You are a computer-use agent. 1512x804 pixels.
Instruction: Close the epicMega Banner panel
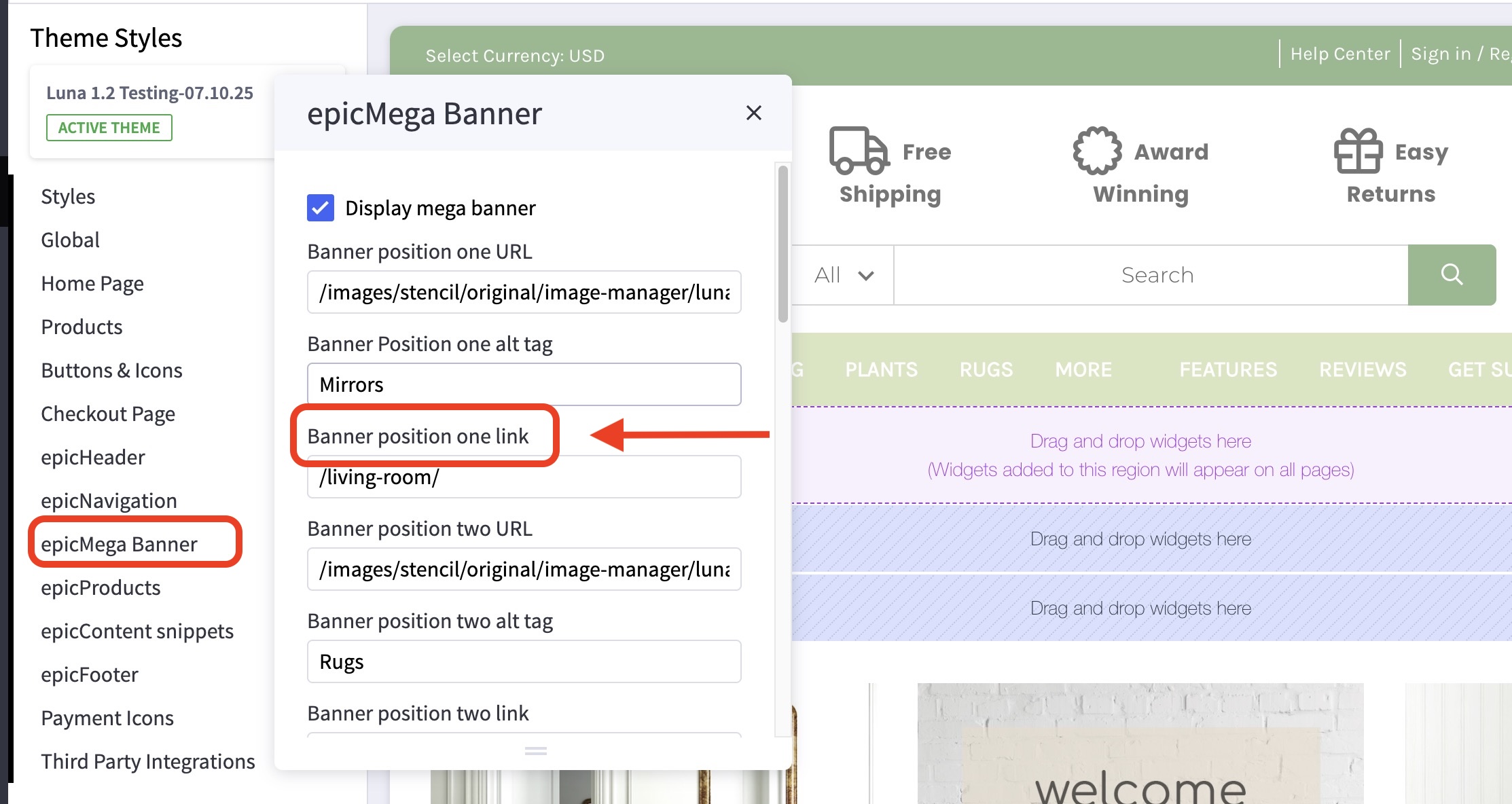point(753,113)
